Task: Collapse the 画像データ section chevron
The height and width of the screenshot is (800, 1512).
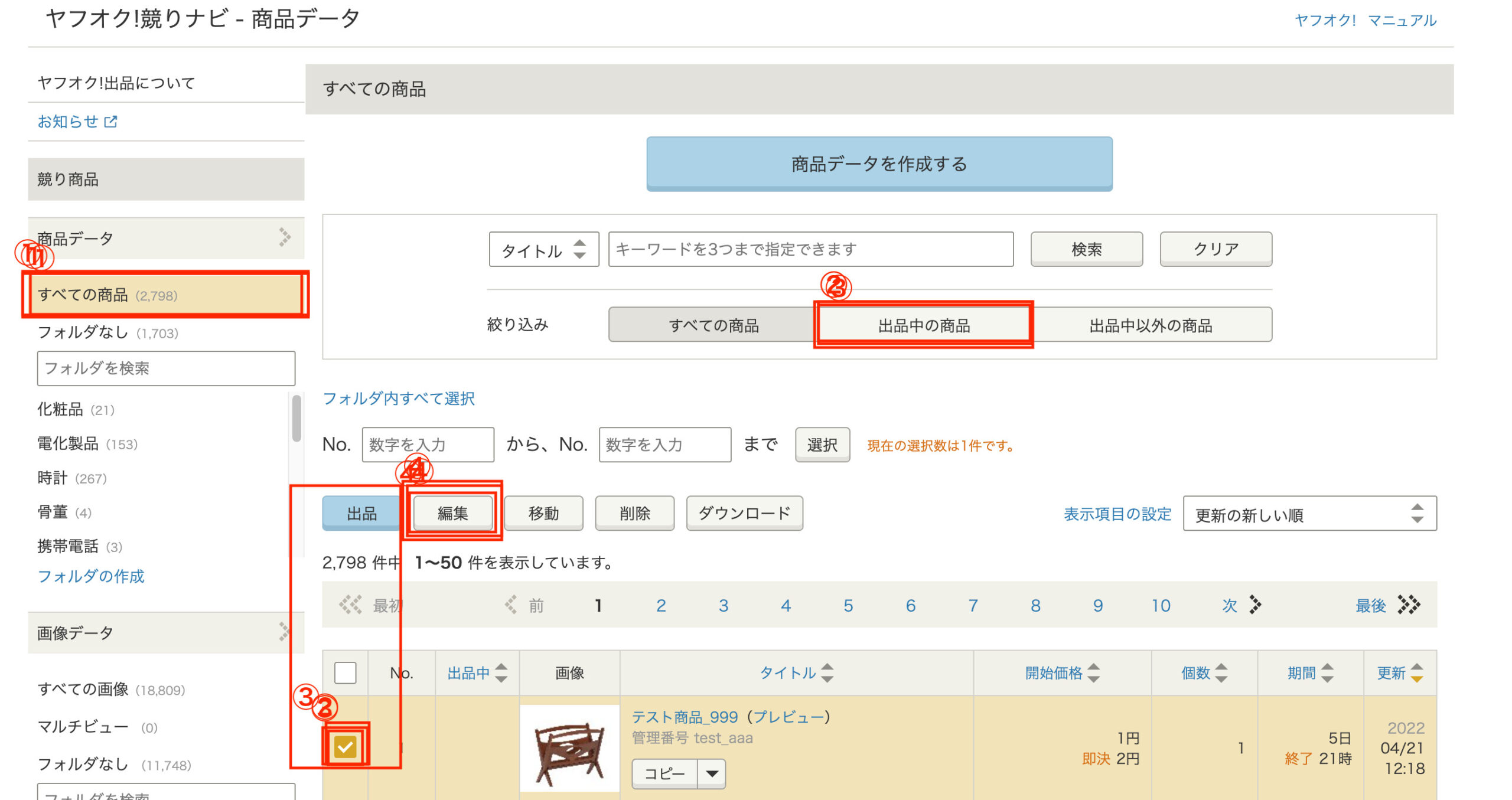Action: pyautogui.click(x=285, y=632)
